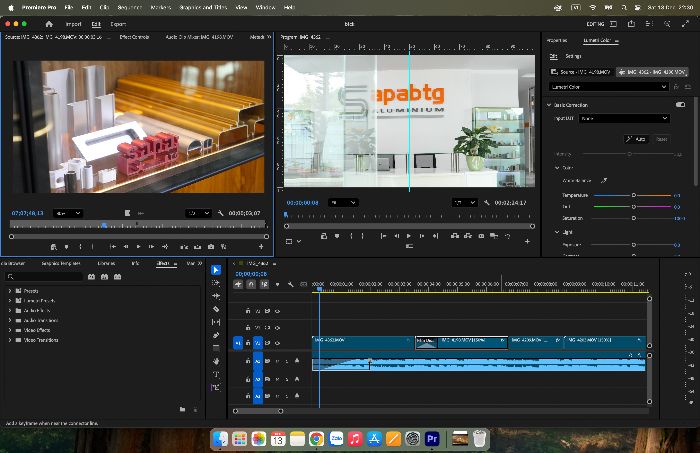Toggle Linked Selection in timeline
Image resolution: width=700 pixels, height=453 pixels.
[x=264, y=284]
